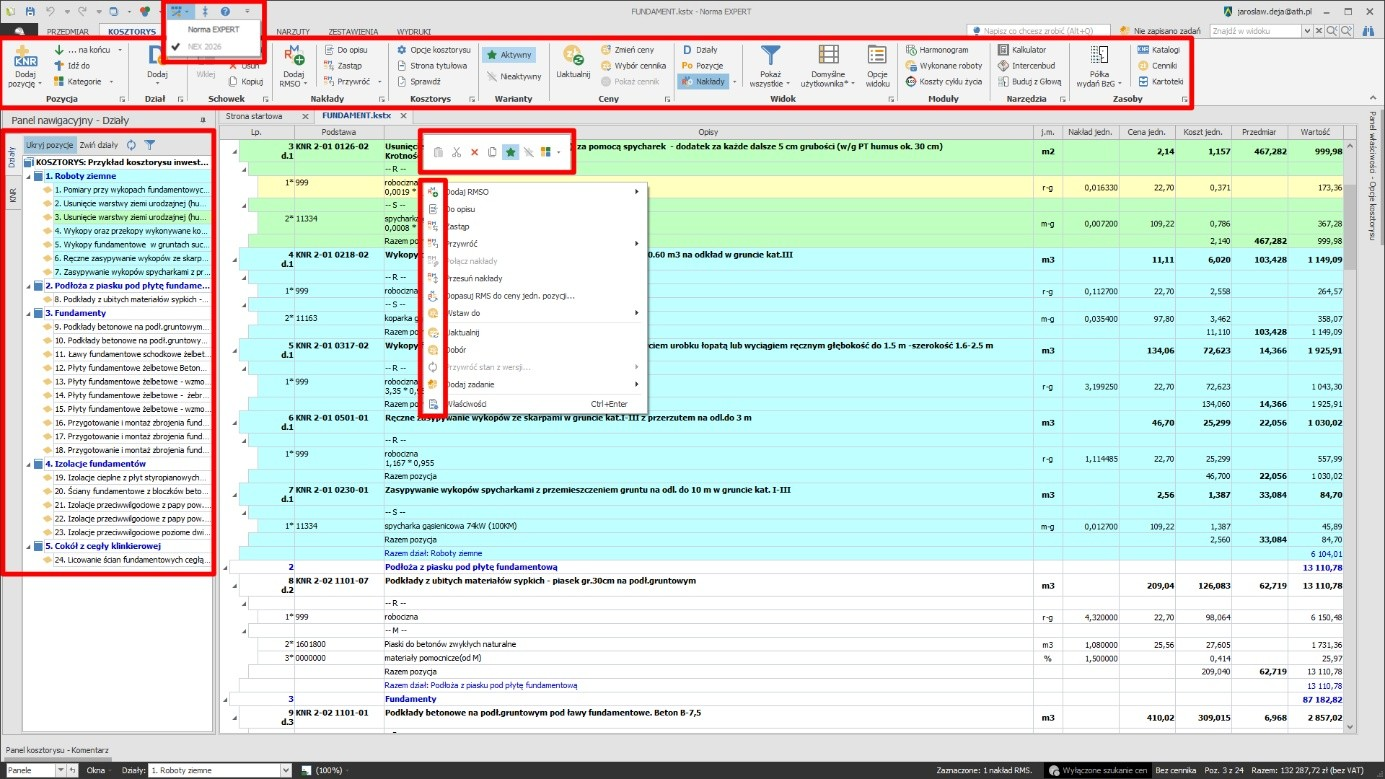This screenshot has width=1385, height=779.
Task: Click Zastąp in Nakłady group
Action: pos(343,66)
